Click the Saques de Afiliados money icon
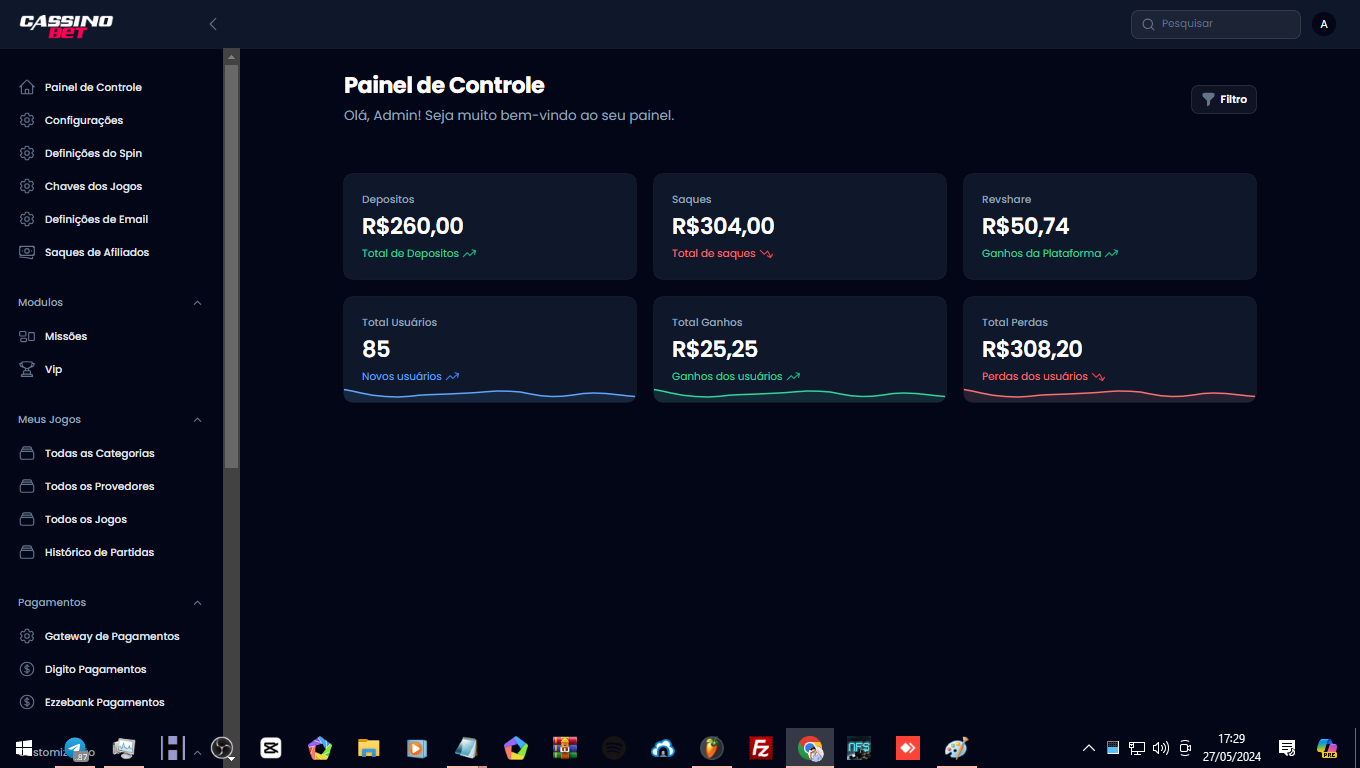The width and height of the screenshot is (1360, 768). coord(27,252)
